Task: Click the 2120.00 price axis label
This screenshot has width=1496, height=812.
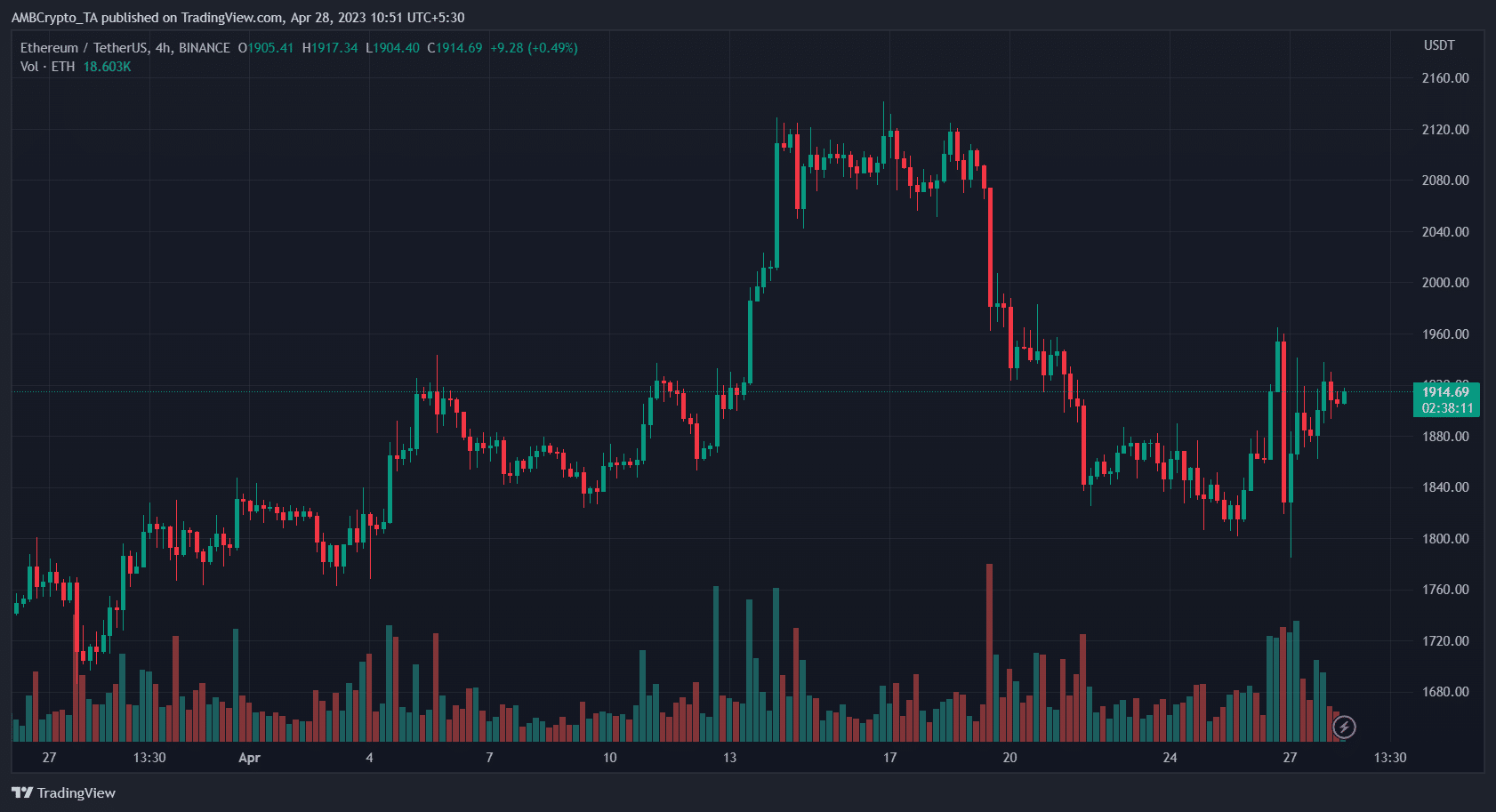Action: (x=1445, y=130)
